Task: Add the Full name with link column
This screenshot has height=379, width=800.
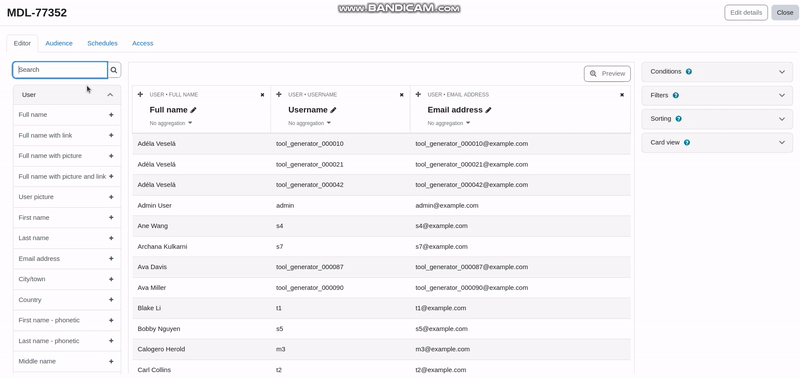Action: tap(111, 135)
